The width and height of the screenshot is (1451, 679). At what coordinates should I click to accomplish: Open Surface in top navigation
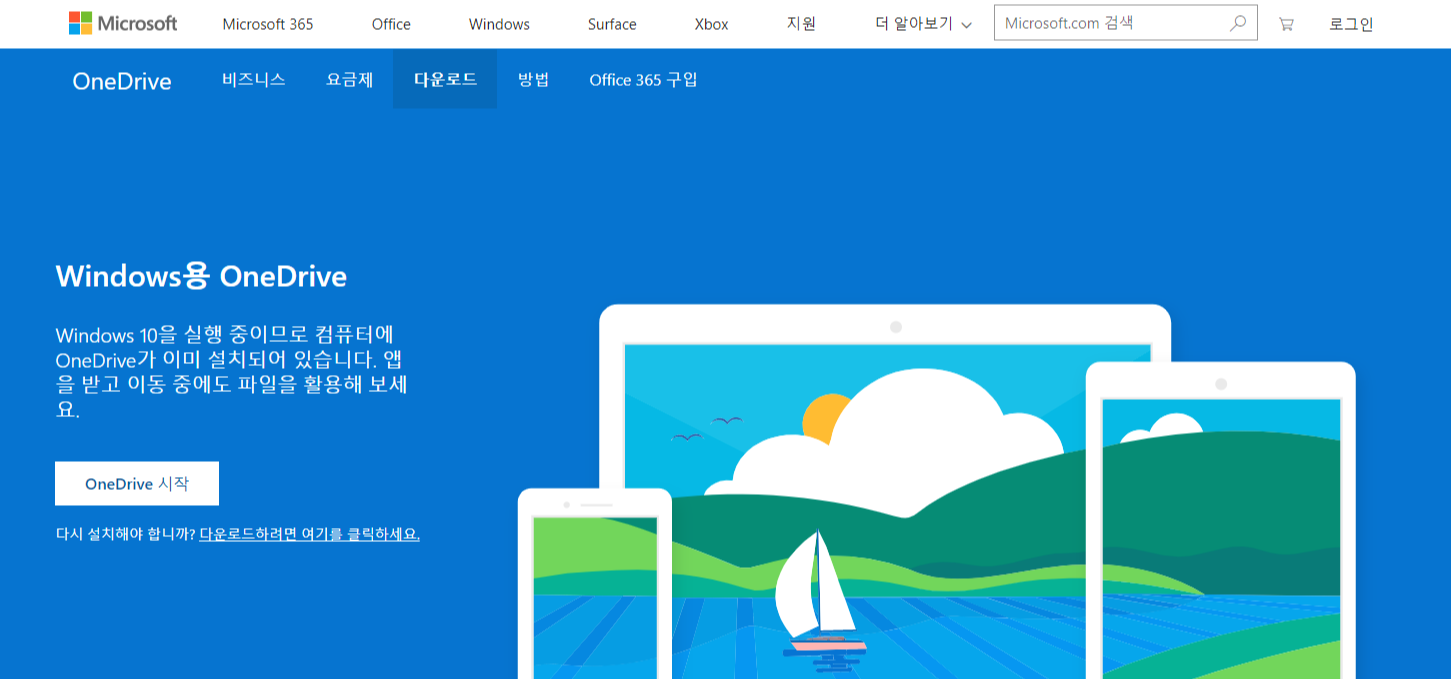coord(612,24)
